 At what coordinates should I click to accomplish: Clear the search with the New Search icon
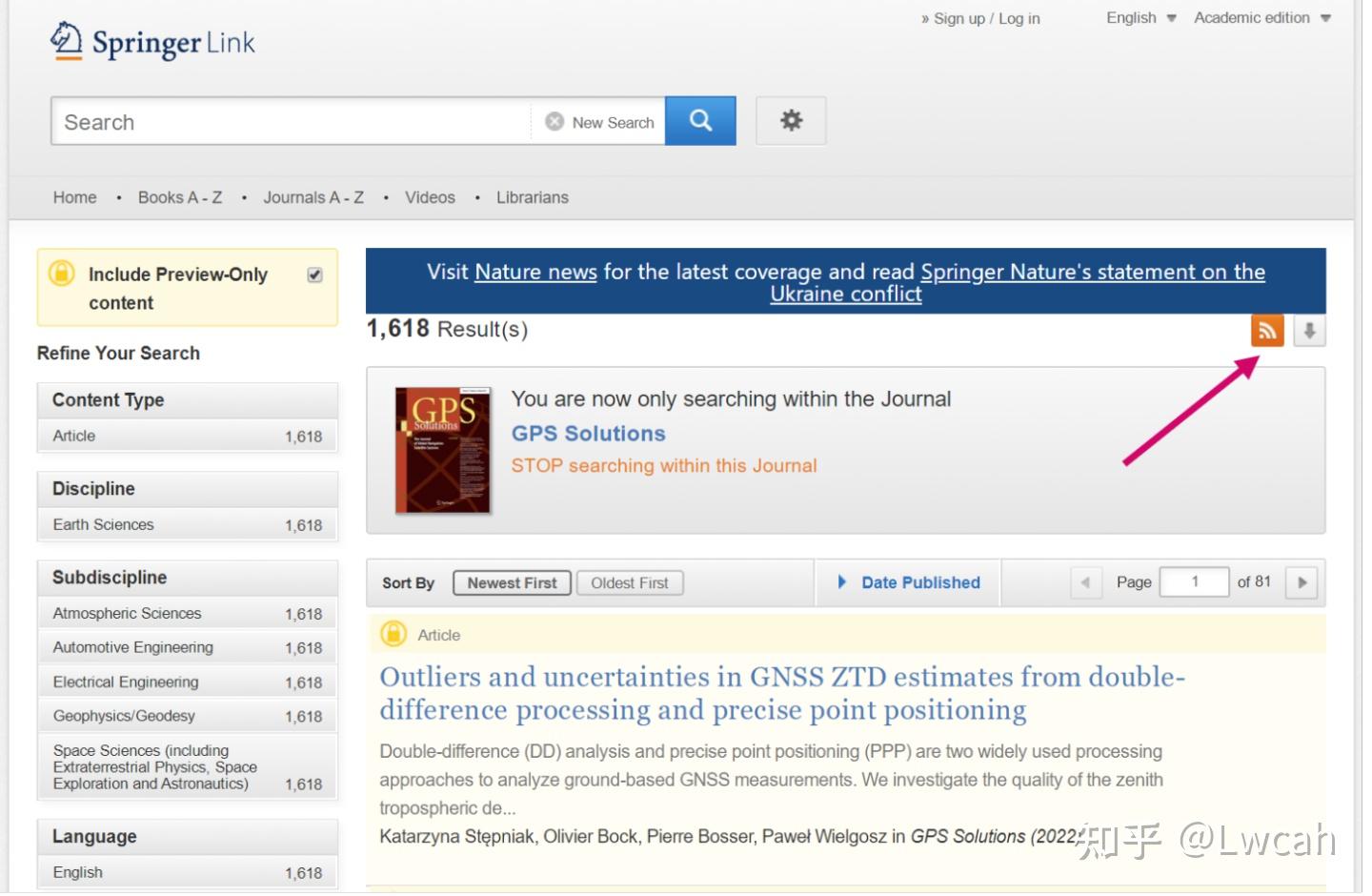click(555, 121)
